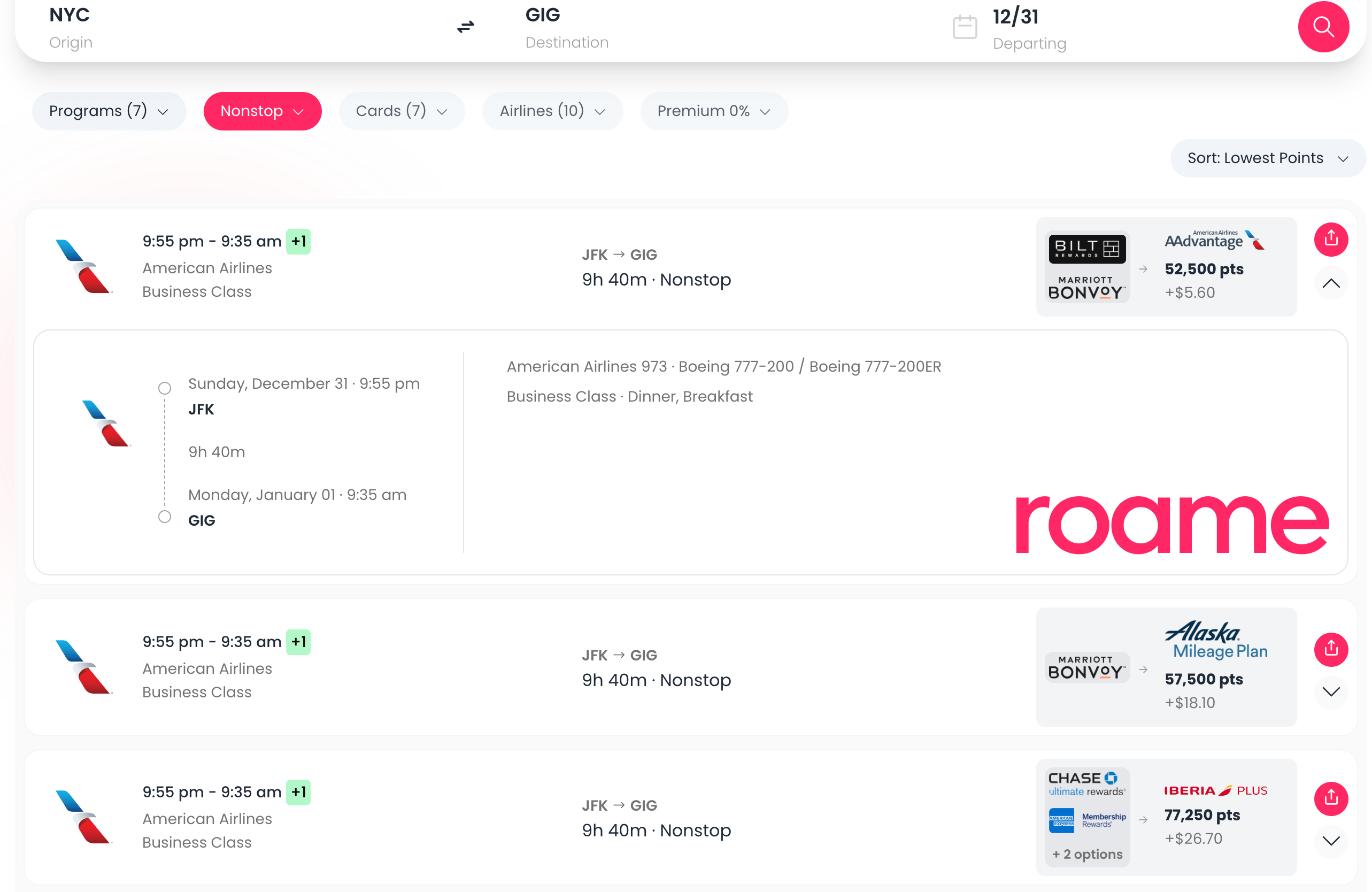Click the '+ 2 options' link
The height and width of the screenshot is (892, 1372).
point(1086,854)
